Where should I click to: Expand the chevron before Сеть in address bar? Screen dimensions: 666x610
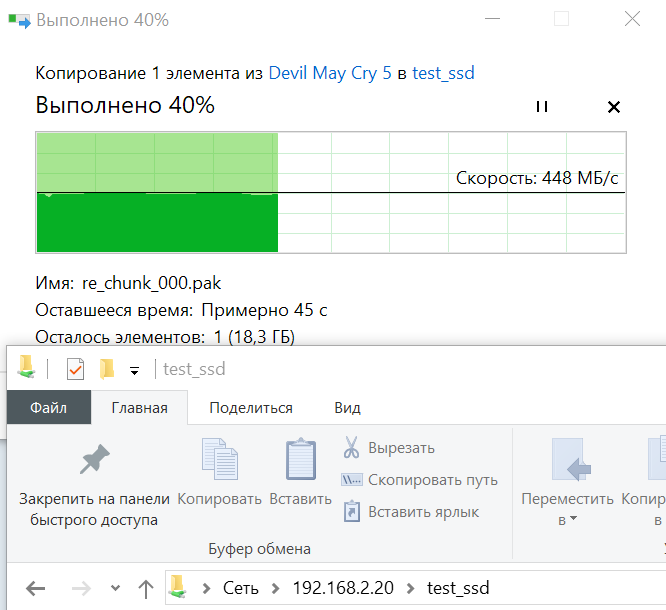click(x=206, y=588)
